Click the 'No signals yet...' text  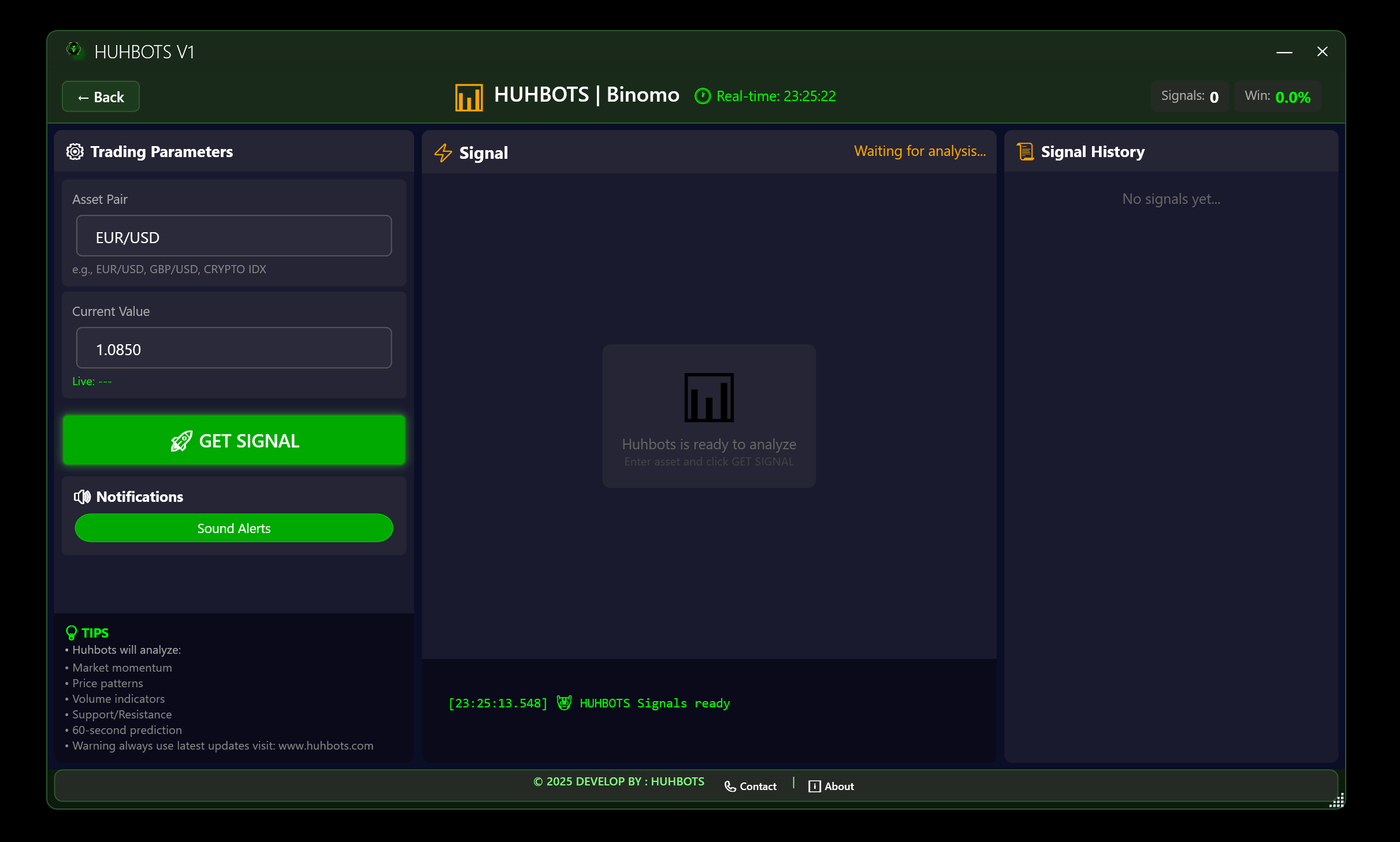coord(1171,199)
